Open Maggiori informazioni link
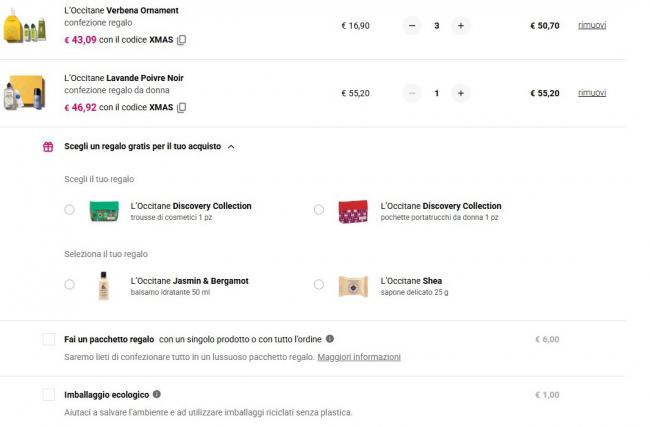The width and height of the screenshot is (650, 427). pos(359,356)
